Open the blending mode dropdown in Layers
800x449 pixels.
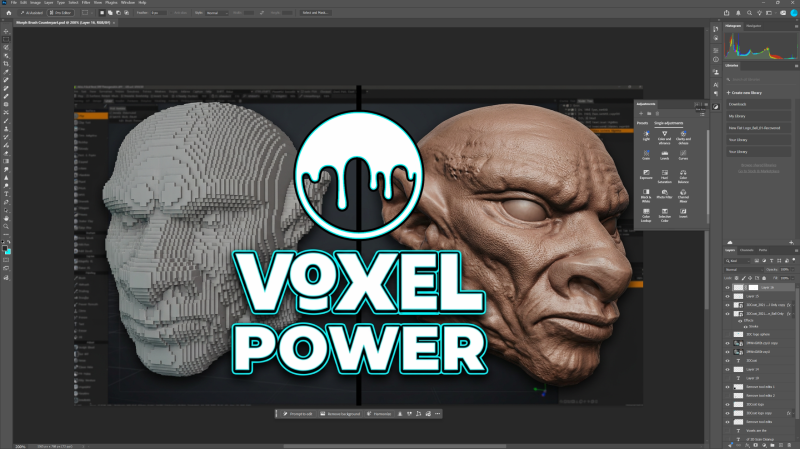[744, 269]
